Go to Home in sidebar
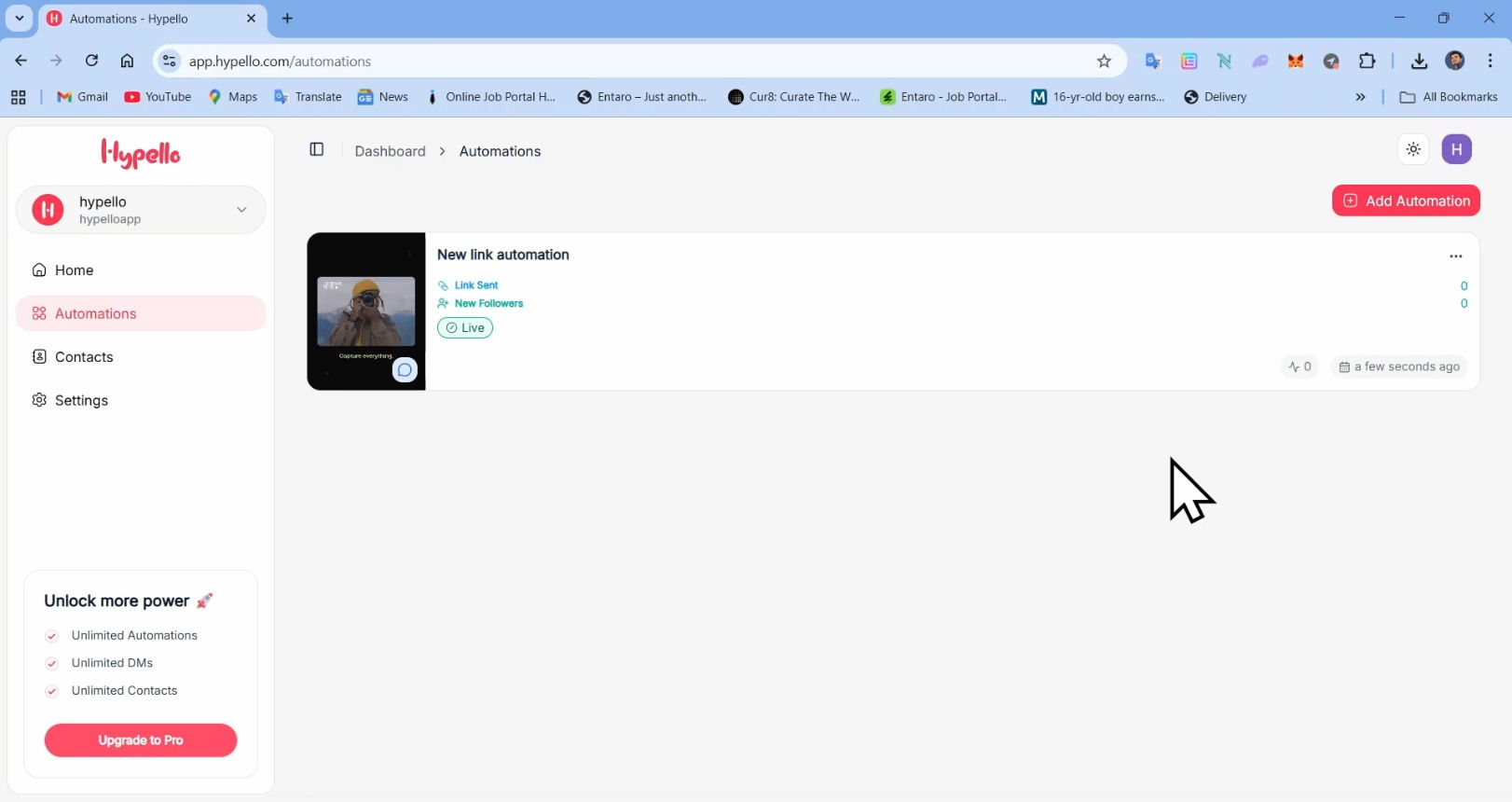The image size is (1512, 802). (74, 270)
